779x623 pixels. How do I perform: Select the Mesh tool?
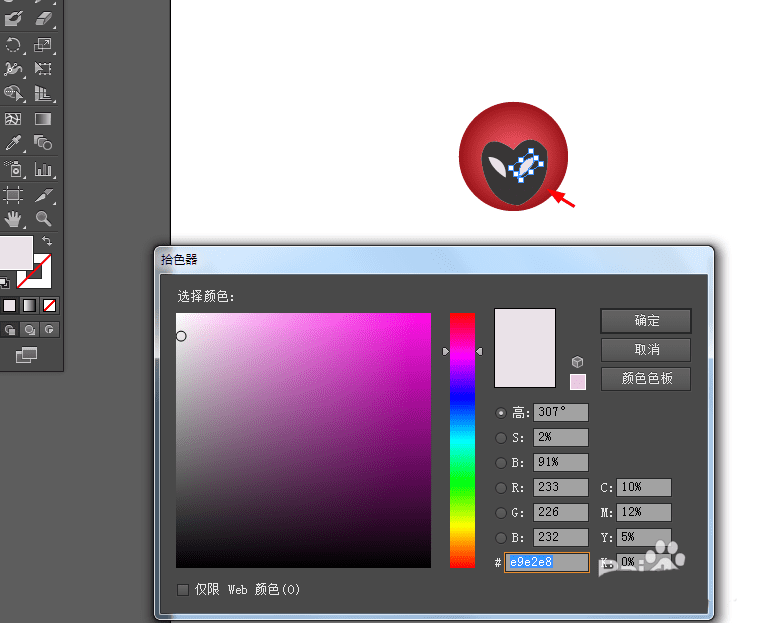pyautogui.click(x=13, y=119)
